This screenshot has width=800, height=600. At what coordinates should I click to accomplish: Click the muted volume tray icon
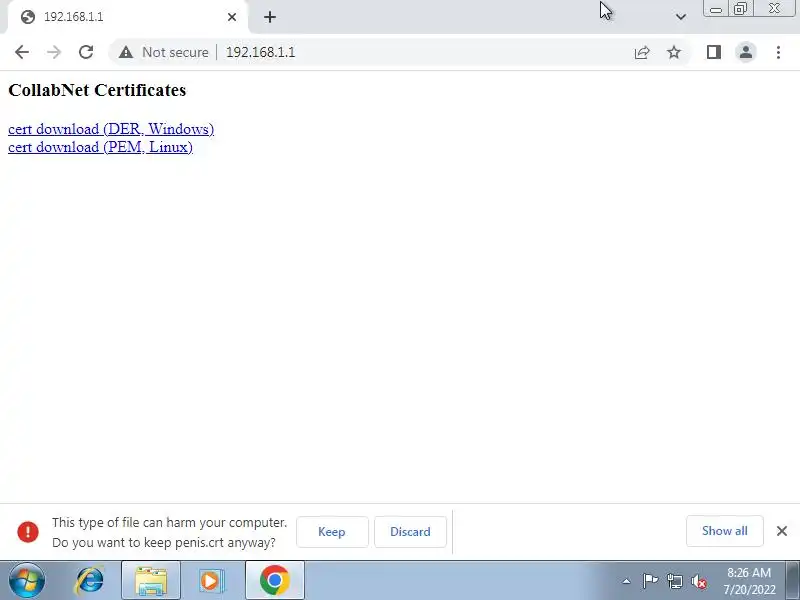click(x=699, y=581)
